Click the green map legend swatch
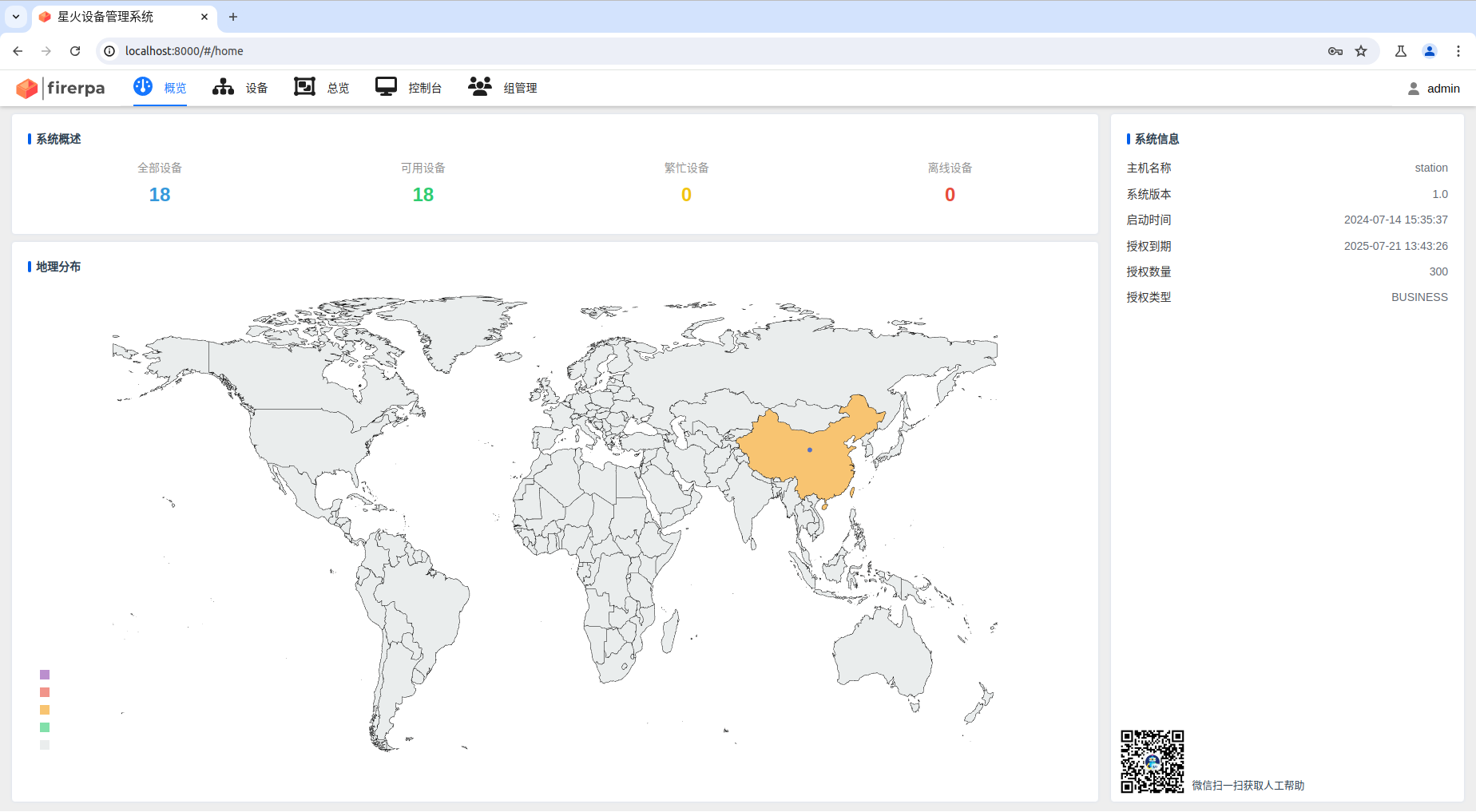Image resolution: width=1476 pixels, height=812 pixels. click(x=45, y=727)
